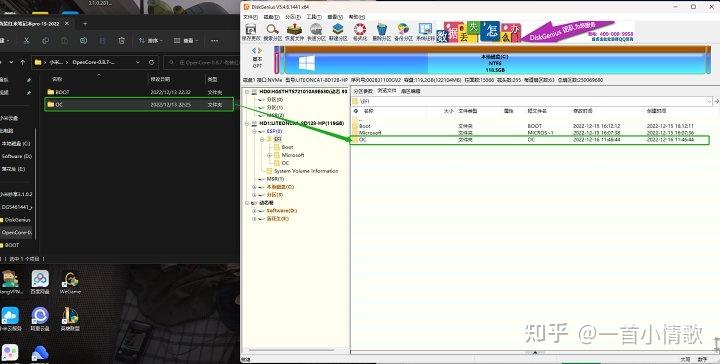The image size is (720, 364).
Task: Click the next disk arrow above GPT label
Action: click(x=260, y=50)
